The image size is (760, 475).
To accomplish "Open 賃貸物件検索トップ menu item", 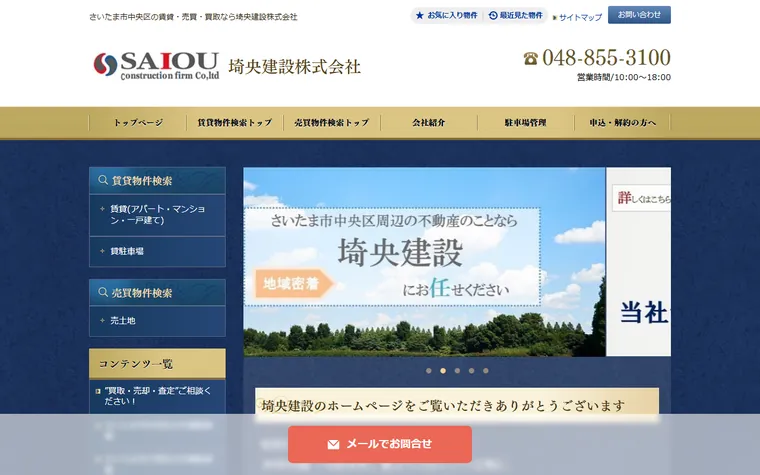I will (235, 123).
